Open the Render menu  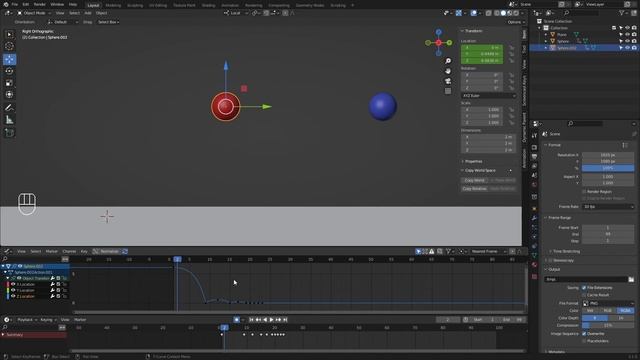[40, 4]
